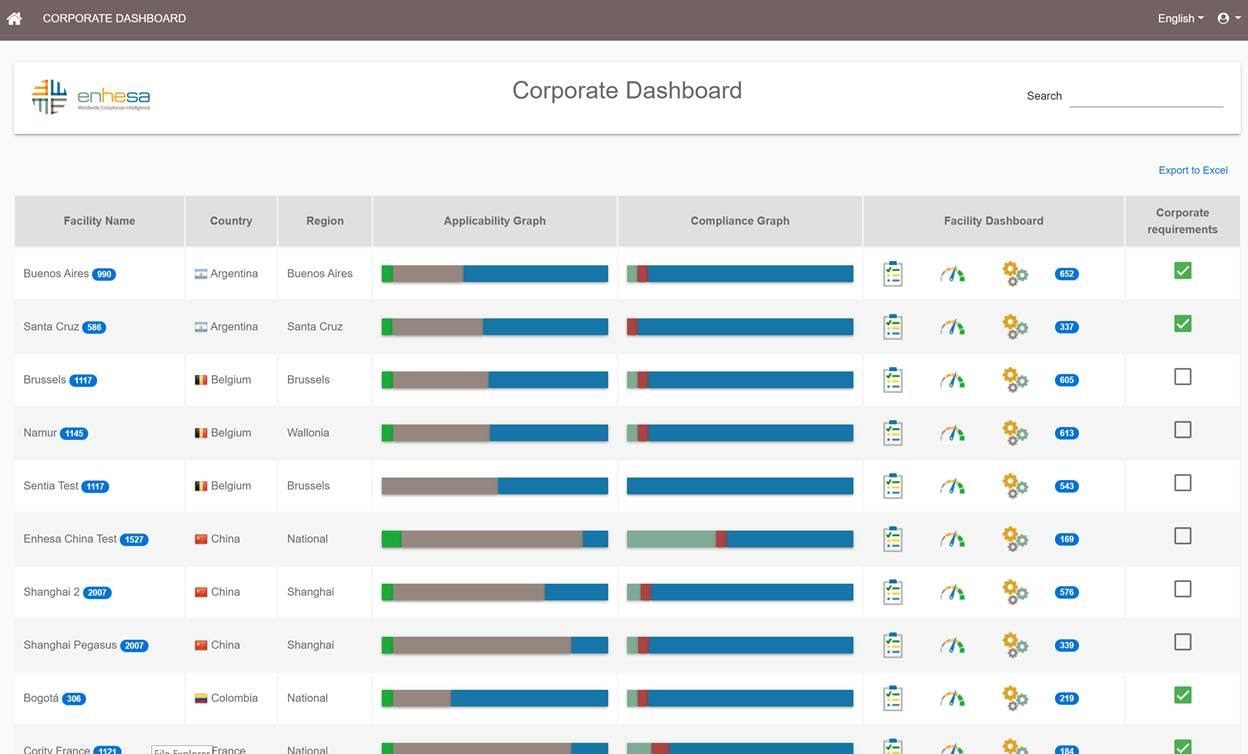Check corporate requirements for Brussels
The image size is (1248, 754).
(1183, 377)
